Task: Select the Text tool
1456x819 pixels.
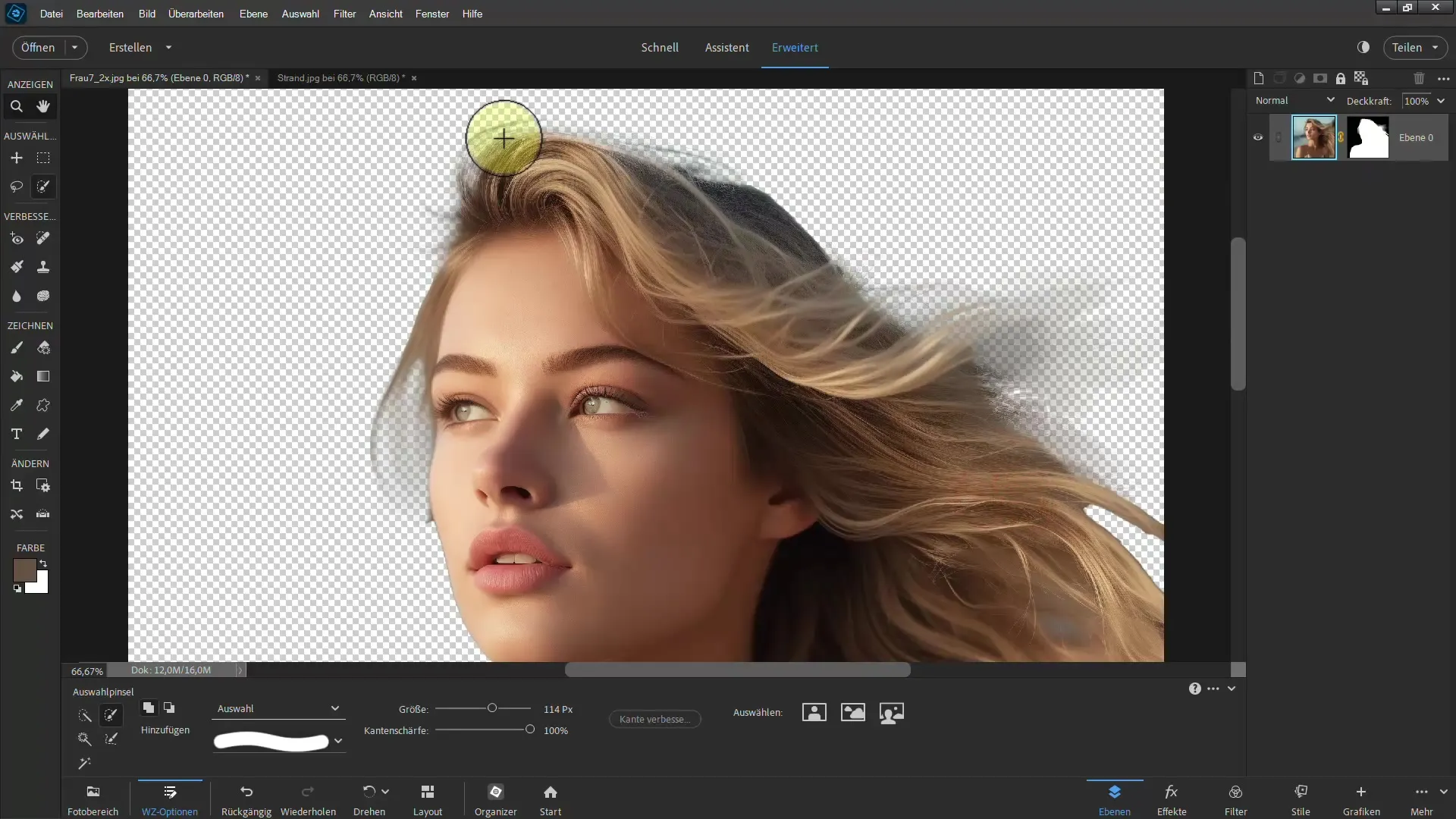Action: [17, 434]
